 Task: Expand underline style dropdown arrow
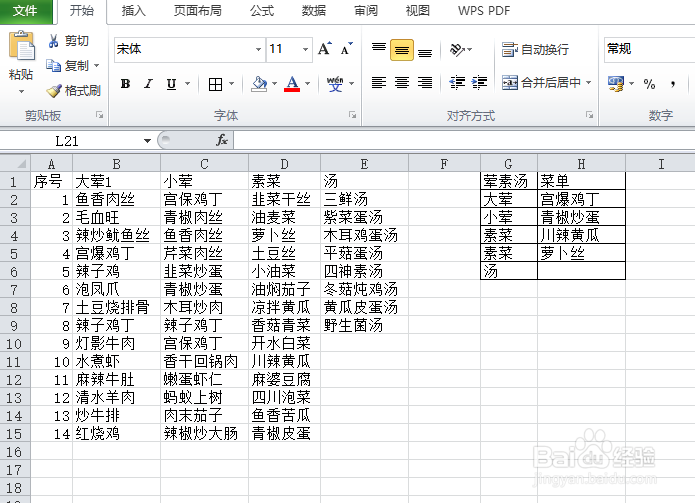pos(187,84)
